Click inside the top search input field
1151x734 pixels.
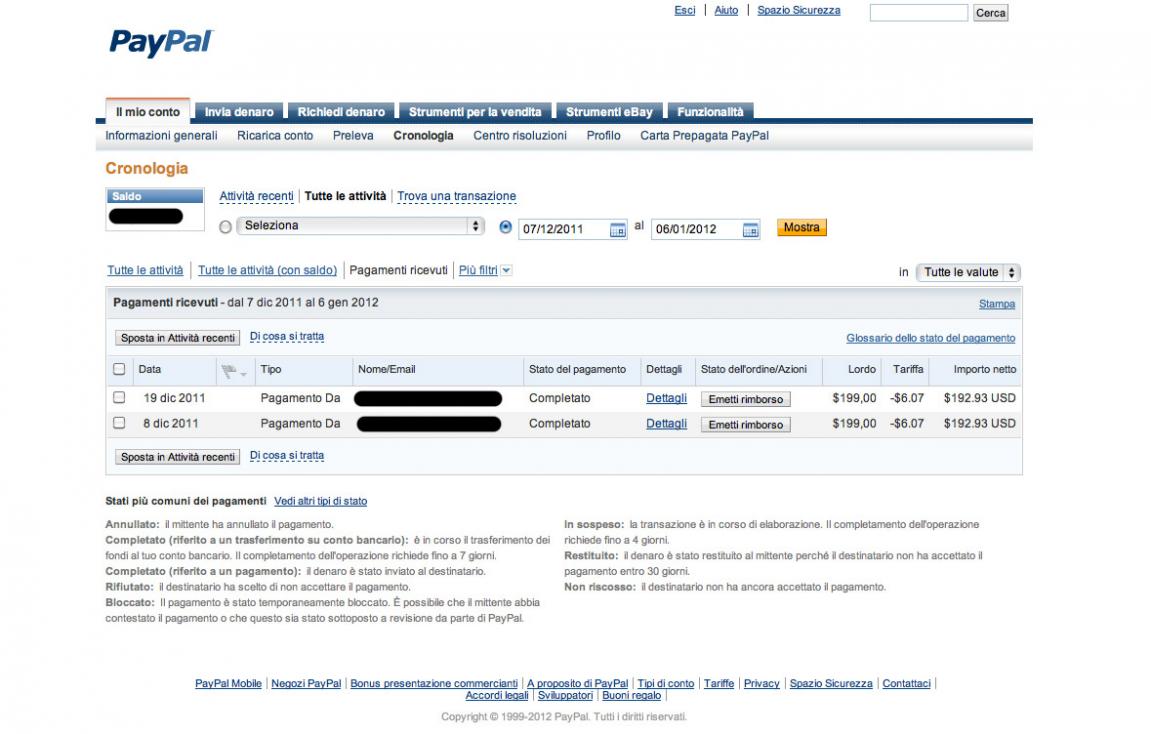(x=919, y=12)
